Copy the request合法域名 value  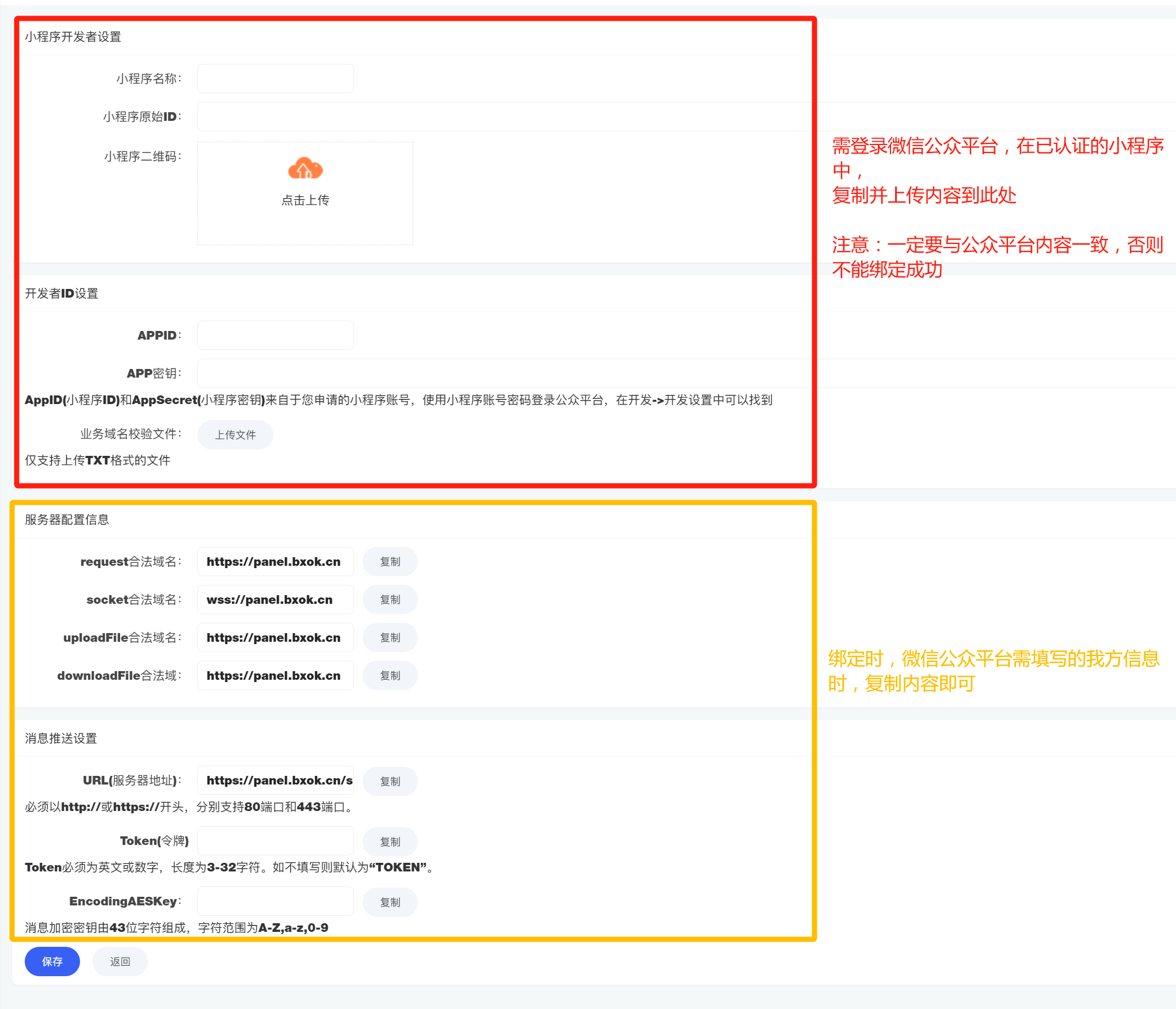pos(390,562)
